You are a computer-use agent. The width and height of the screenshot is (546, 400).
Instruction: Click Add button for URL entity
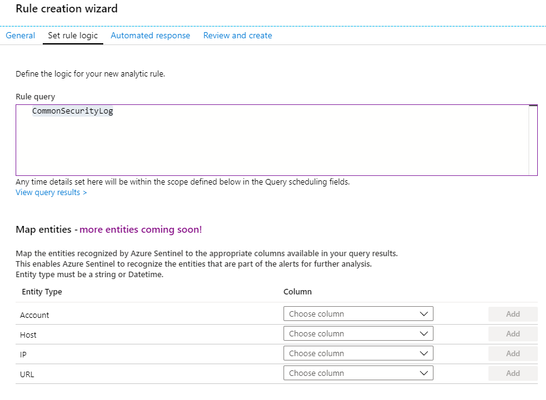coord(513,374)
